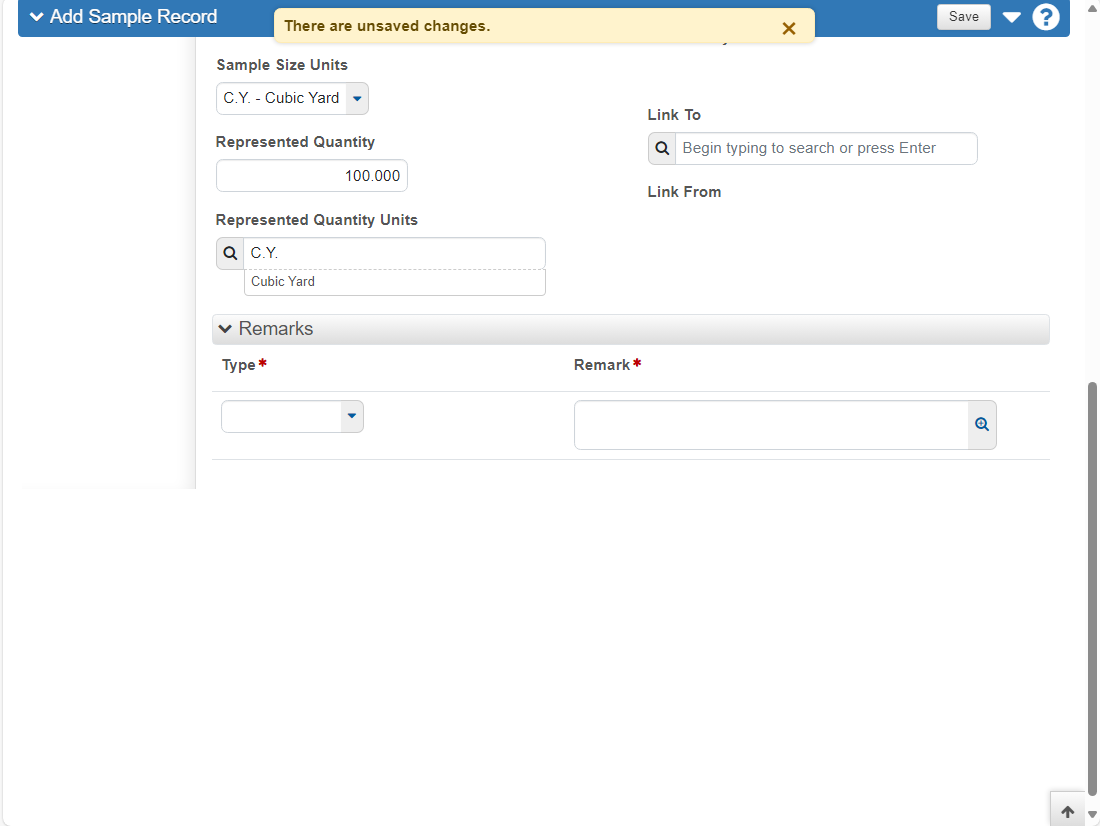Click the scrollbar down arrow

pos(1092,815)
